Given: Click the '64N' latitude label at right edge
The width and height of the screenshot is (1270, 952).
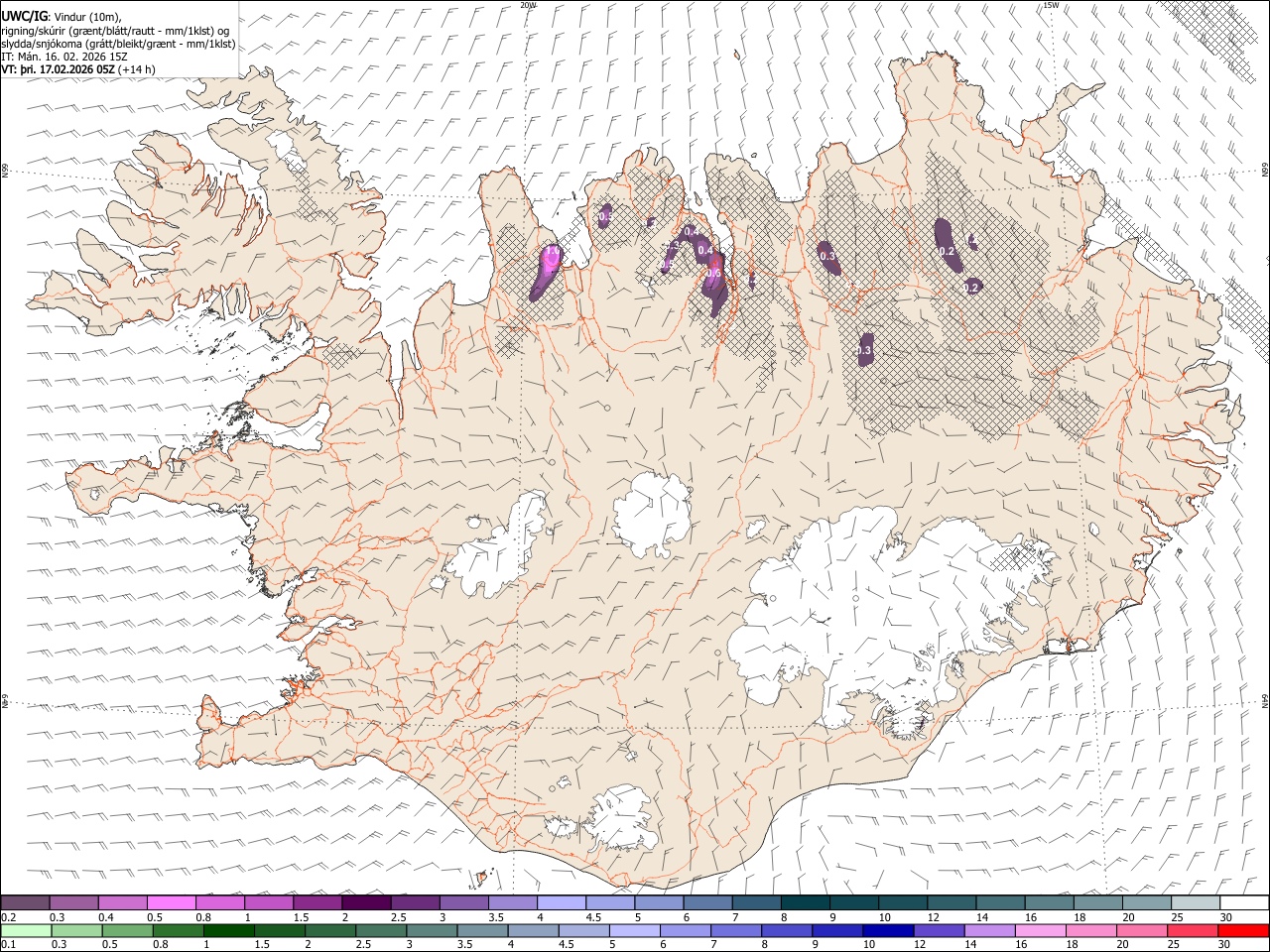Looking at the screenshot, I should click(1265, 700).
